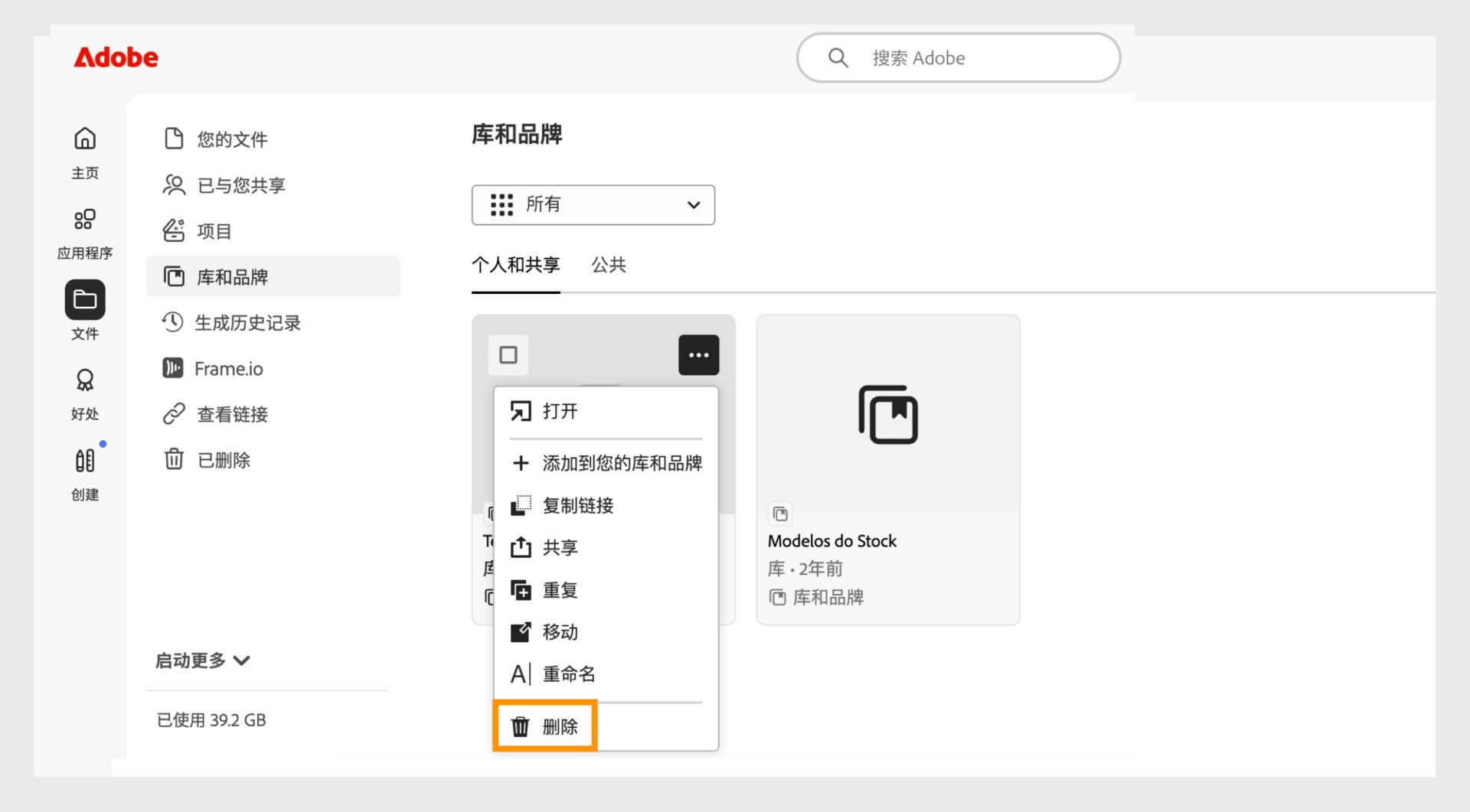
Task: Click 库 · 2年前 text on Modelos card
Action: point(805,569)
